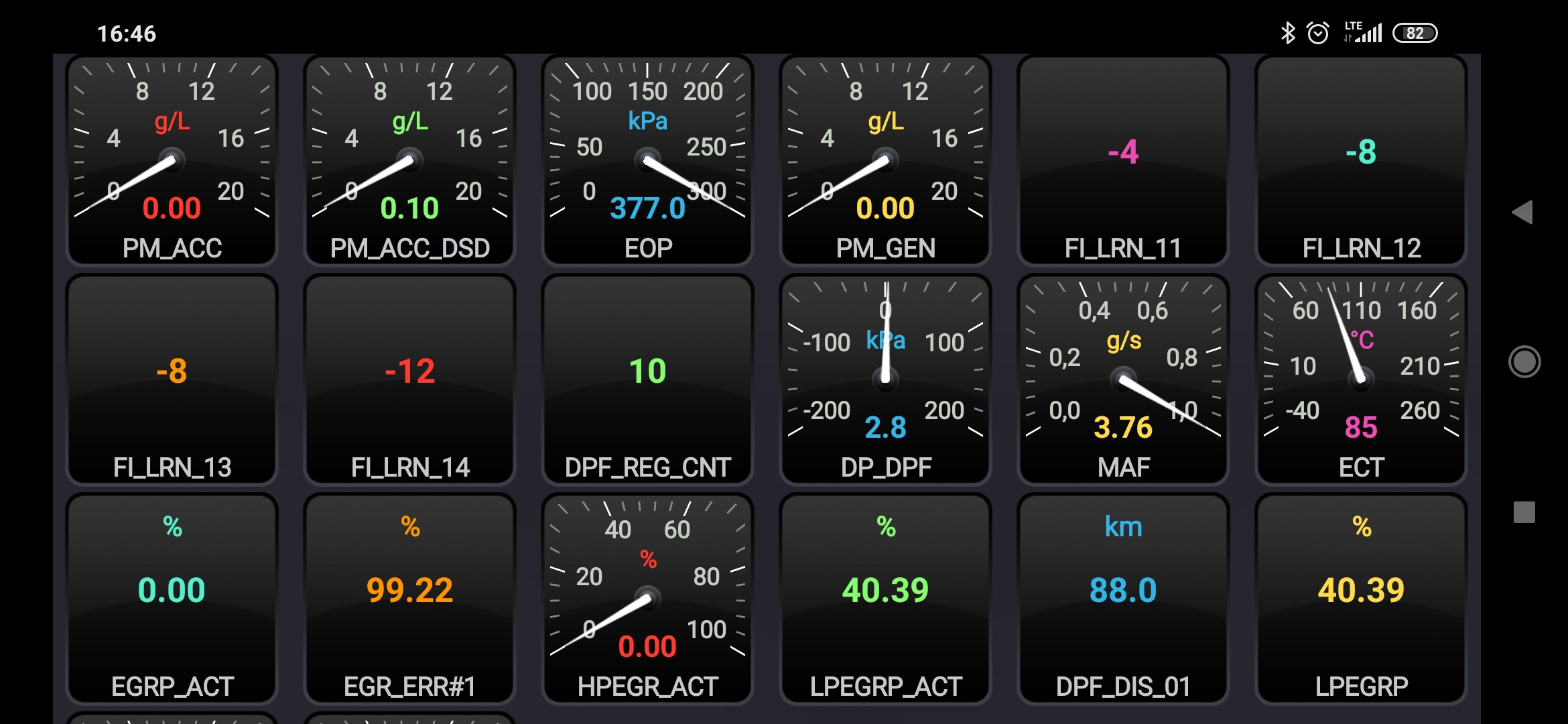Tap the HPEGR_ACT percent gauge
The height and width of the screenshot is (724, 1568).
pos(647,599)
